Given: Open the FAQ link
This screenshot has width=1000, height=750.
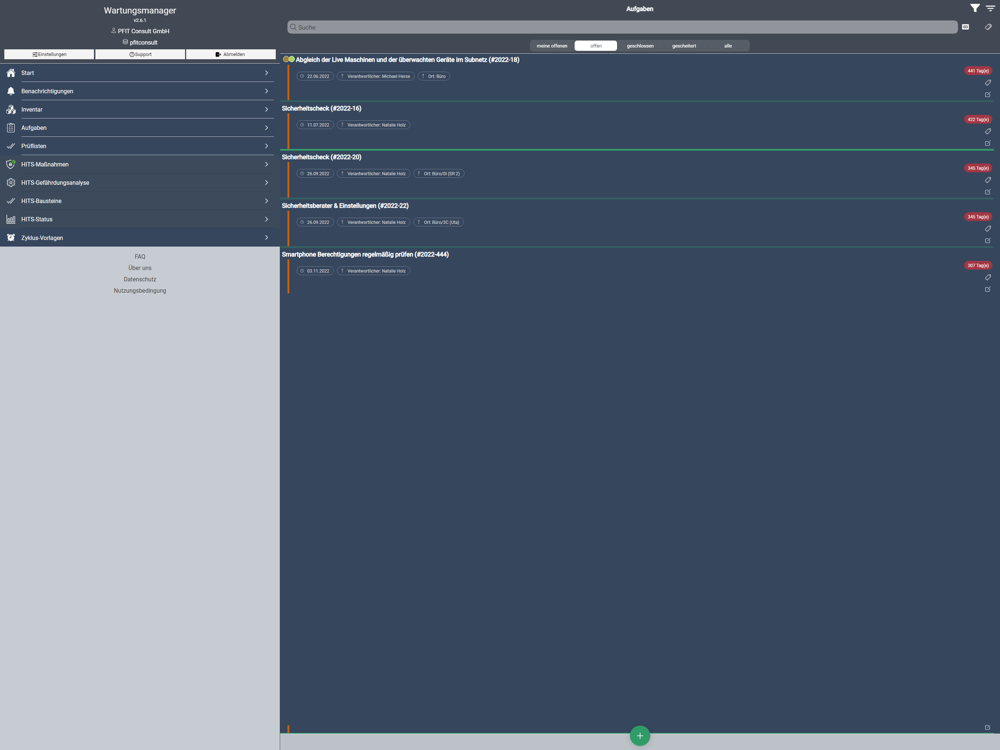Looking at the screenshot, I should [140, 256].
